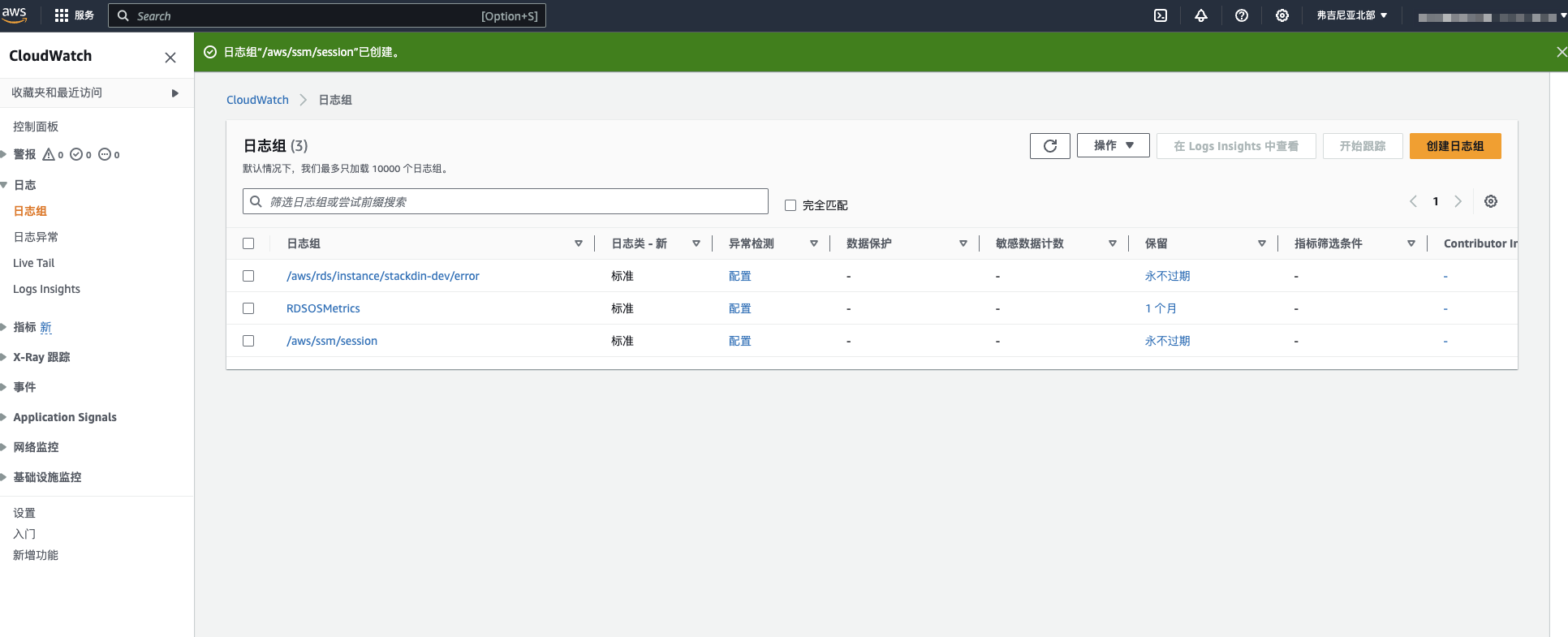Expand the Application Signals section
Viewport: 1568px width, 637px height.
(x=3, y=417)
